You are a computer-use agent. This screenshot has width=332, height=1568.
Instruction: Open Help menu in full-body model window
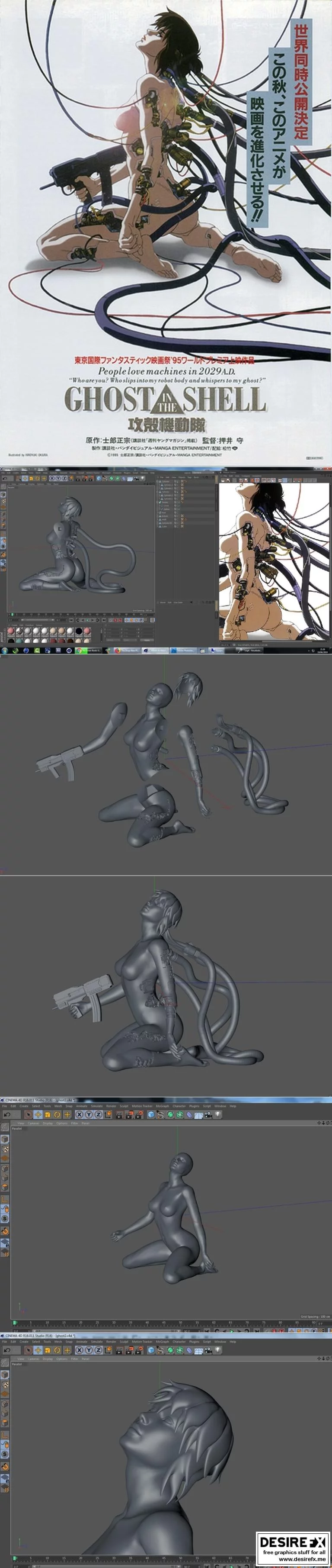232,1106
